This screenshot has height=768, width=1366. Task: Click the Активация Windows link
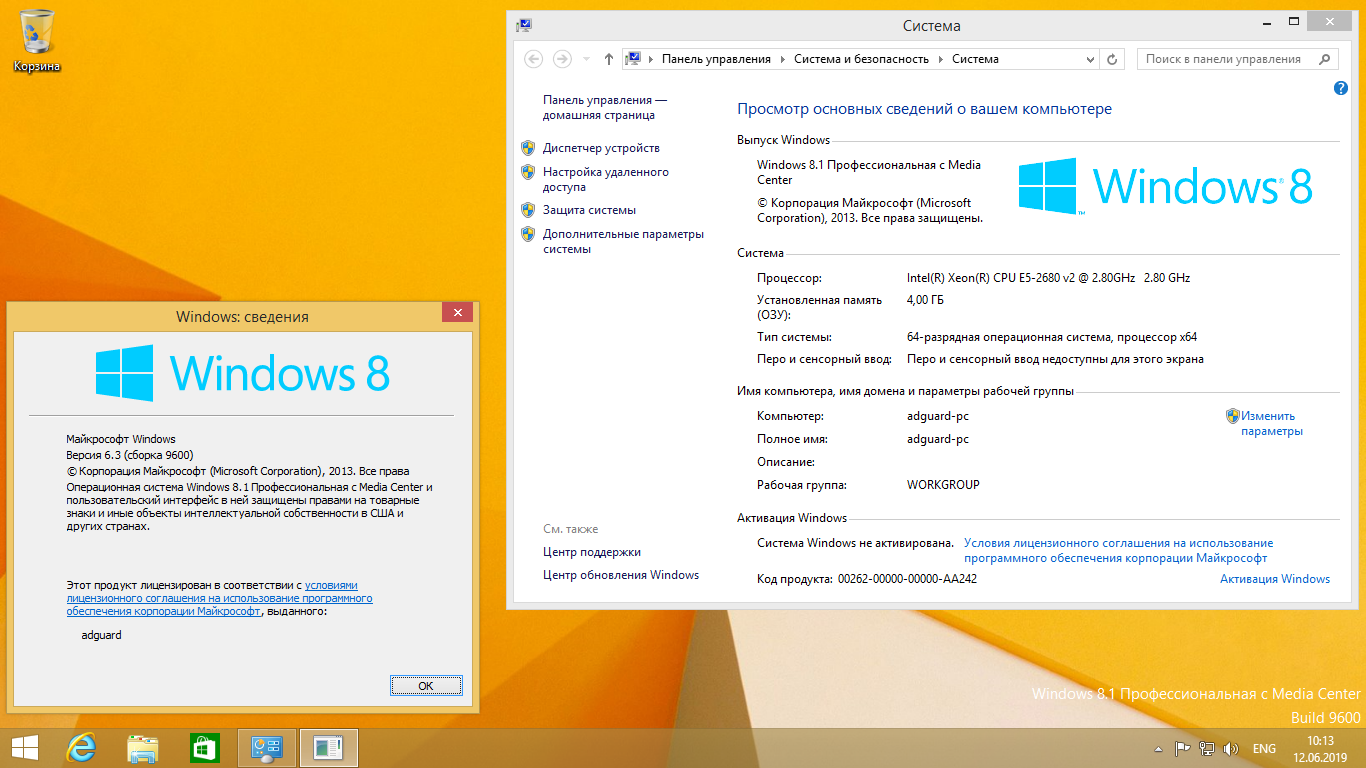(x=1275, y=579)
